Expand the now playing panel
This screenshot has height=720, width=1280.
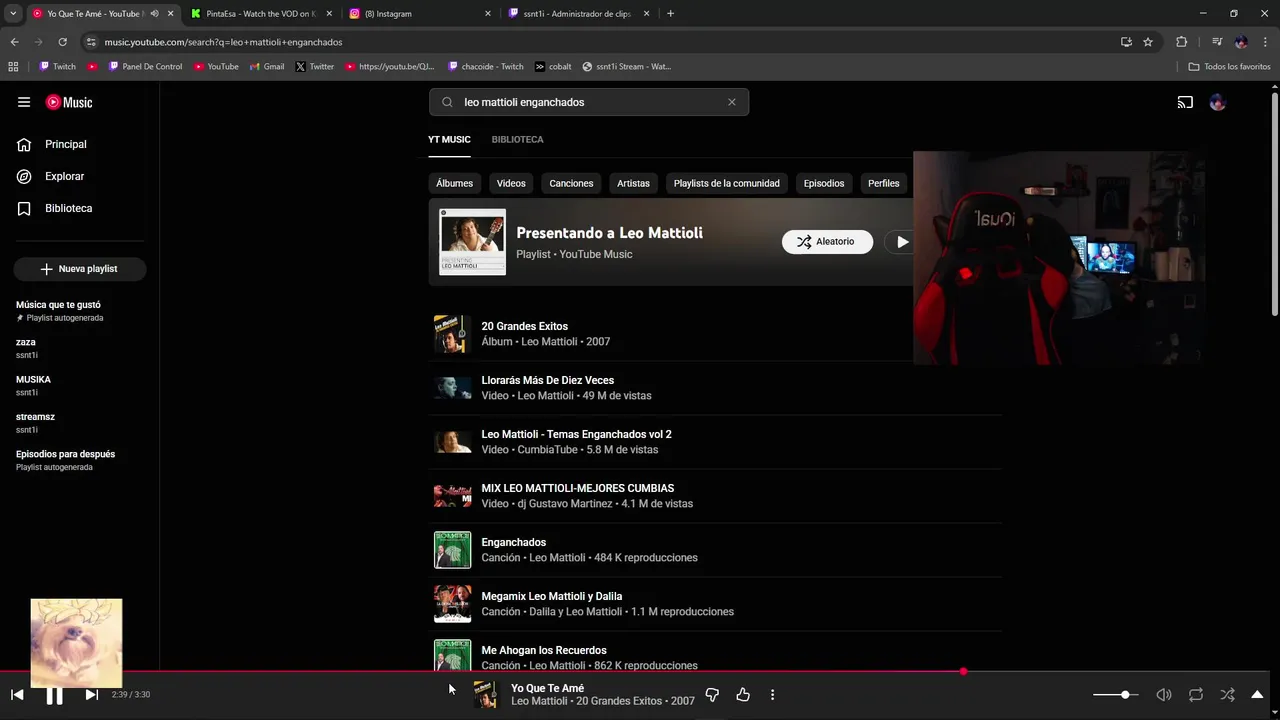[x=1258, y=695]
